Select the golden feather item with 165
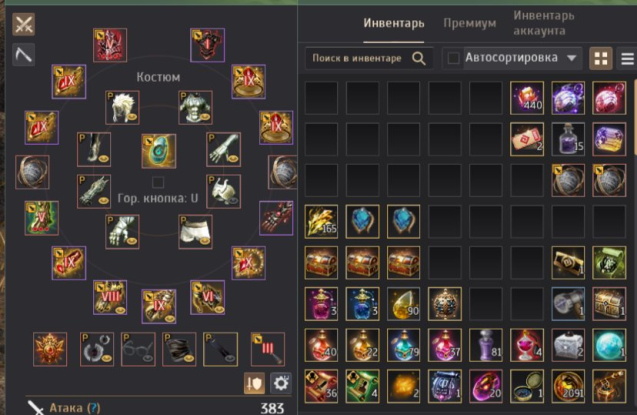Viewport: 637px width, 415px height. (321, 221)
